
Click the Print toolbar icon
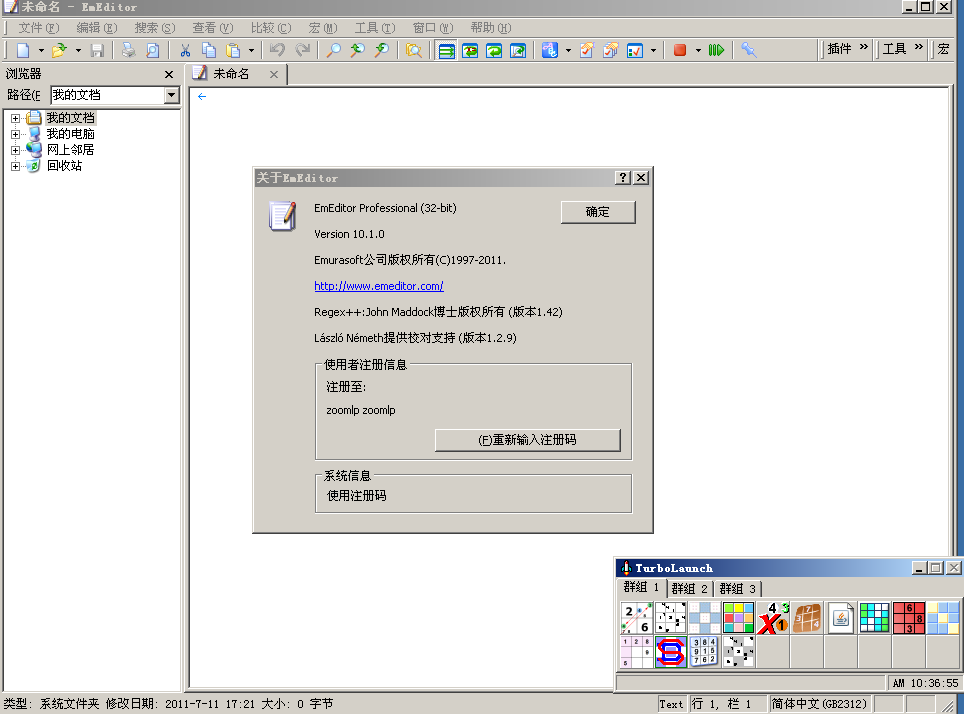point(128,50)
